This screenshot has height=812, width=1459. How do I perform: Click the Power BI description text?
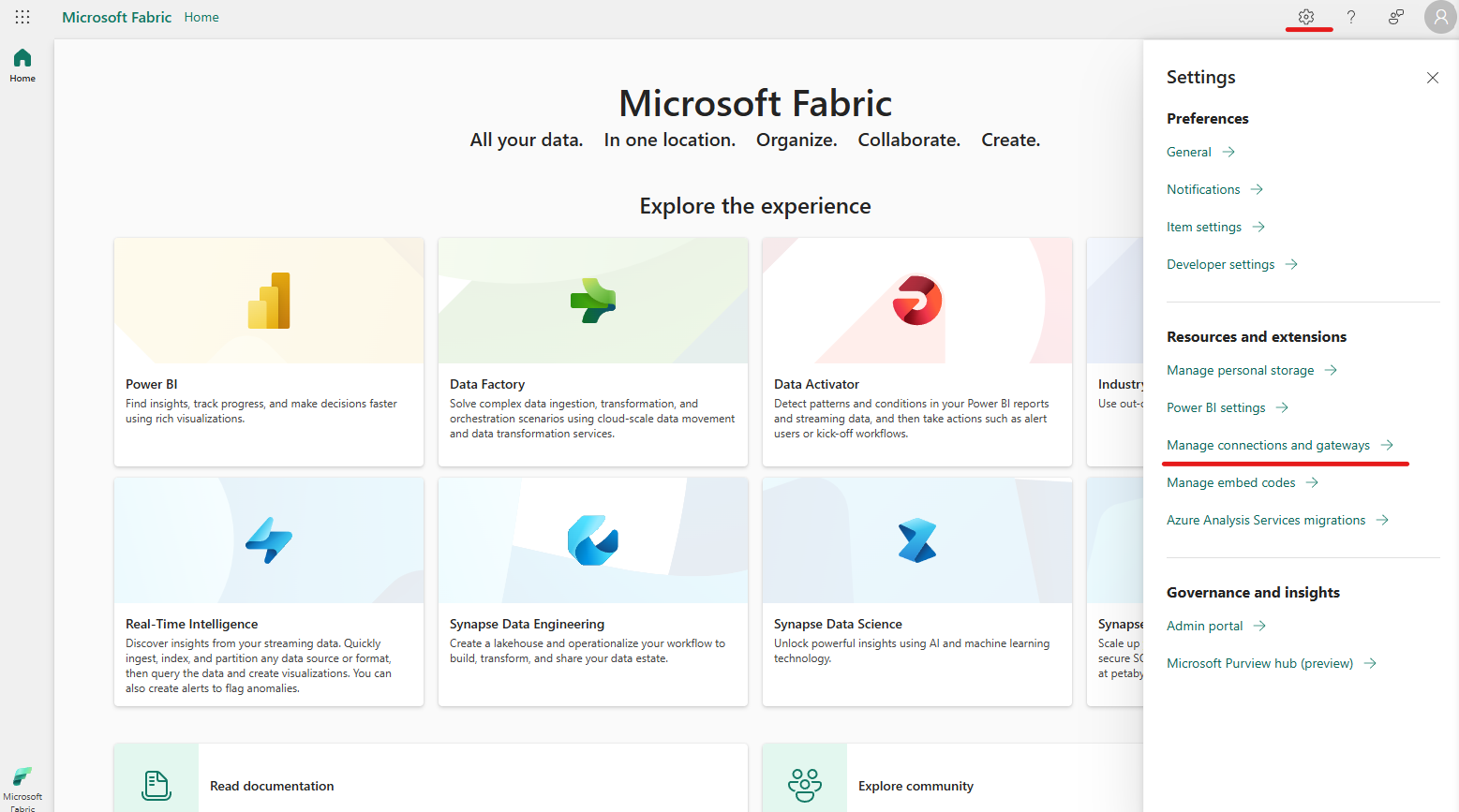coord(261,411)
